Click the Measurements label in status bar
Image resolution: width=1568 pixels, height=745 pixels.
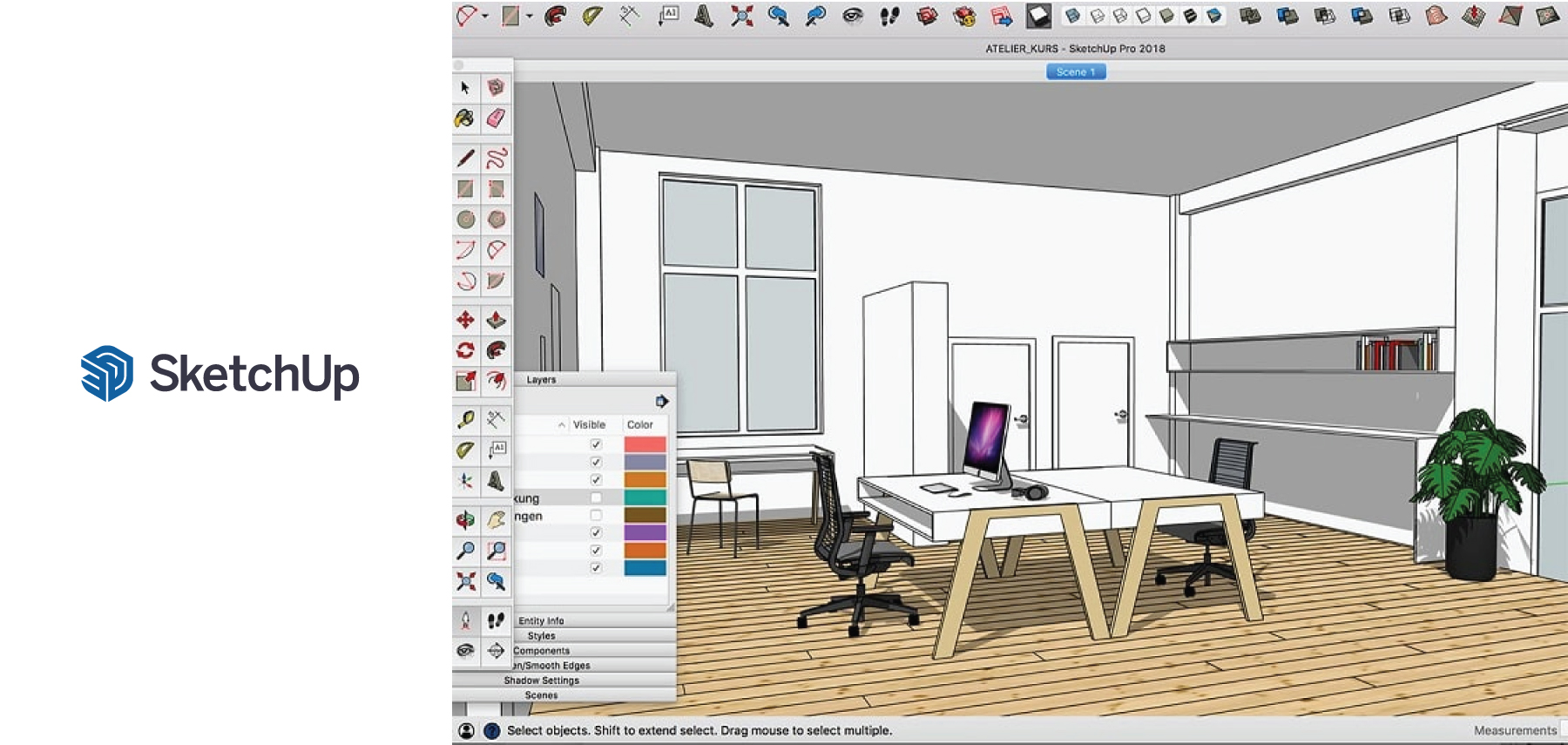pyautogui.click(x=1515, y=730)
